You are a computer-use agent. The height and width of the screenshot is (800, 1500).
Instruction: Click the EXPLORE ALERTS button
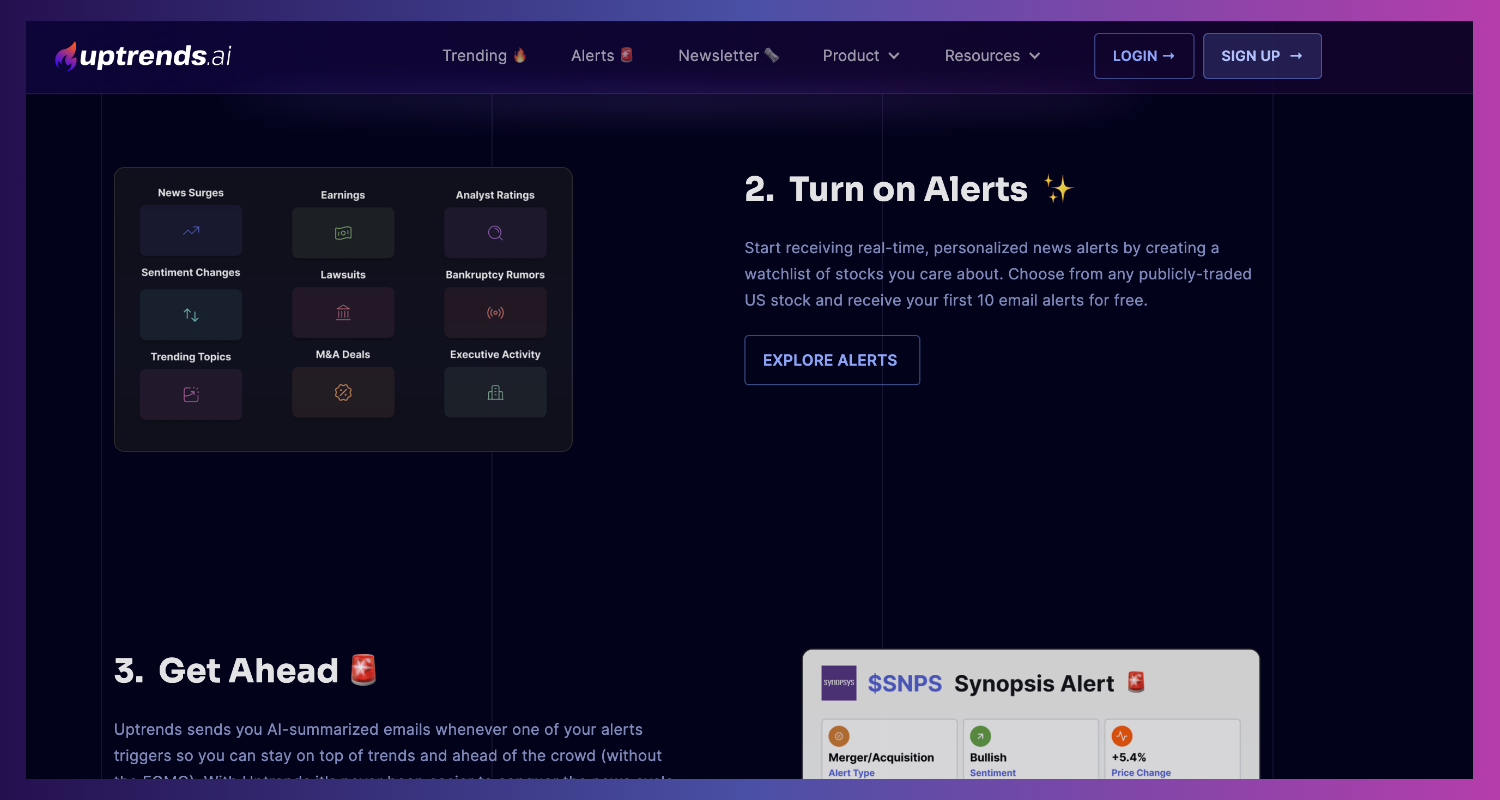(831, 360)
